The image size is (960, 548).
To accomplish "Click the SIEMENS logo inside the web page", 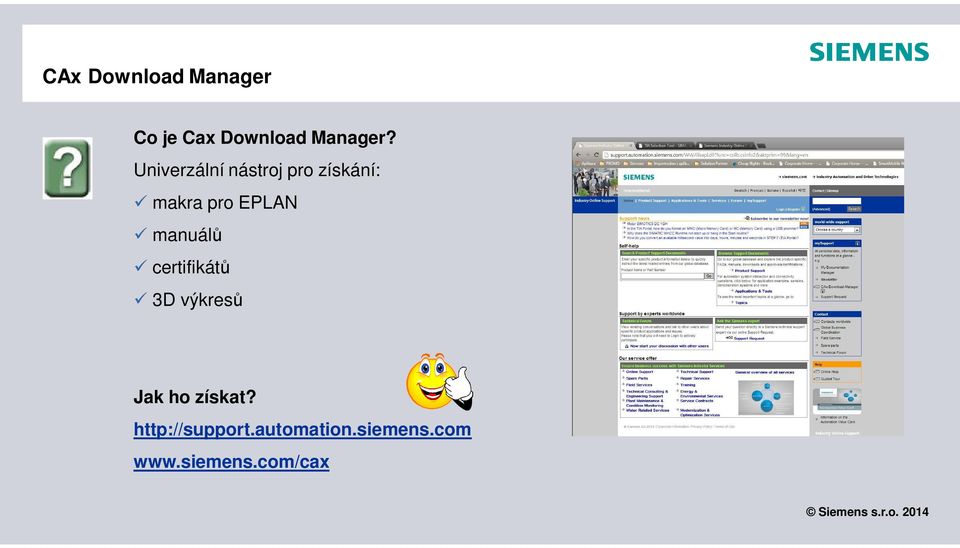I will click(639, 177).
